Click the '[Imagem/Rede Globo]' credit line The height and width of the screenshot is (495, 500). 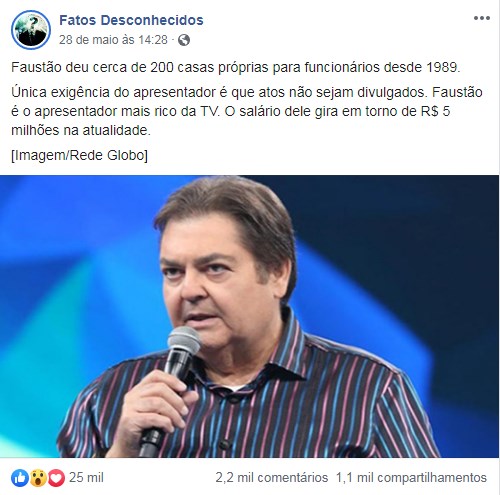pos(79,155)
